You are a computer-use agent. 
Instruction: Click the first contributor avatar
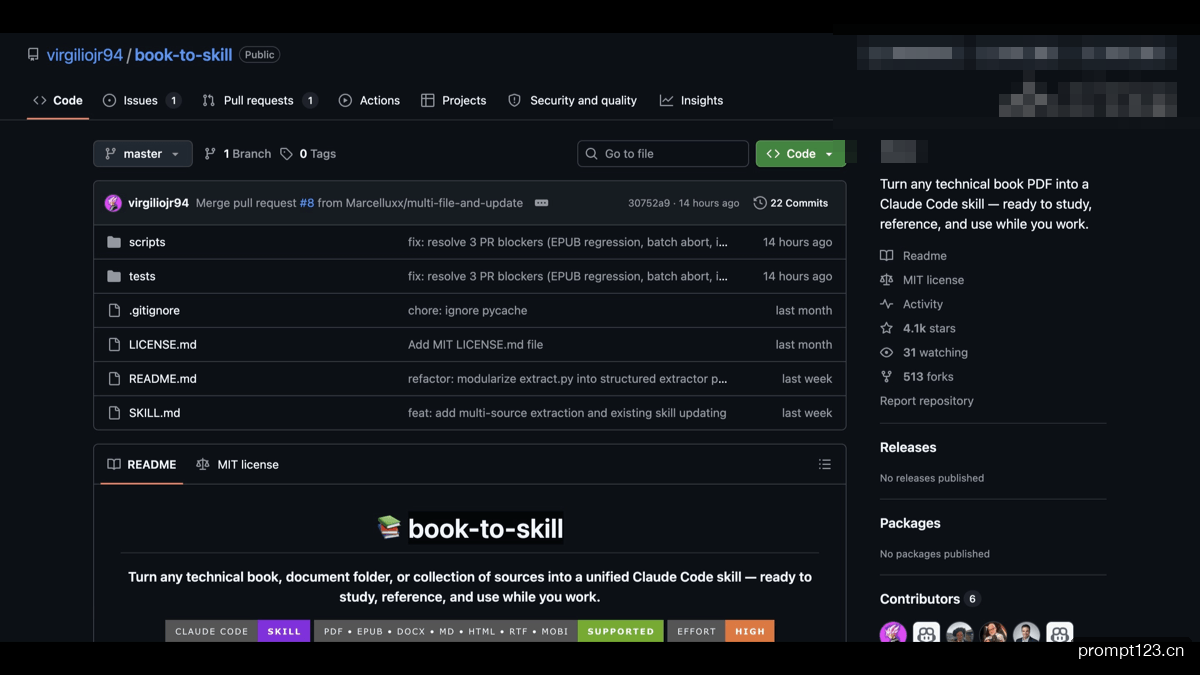(x=893, y=633)
